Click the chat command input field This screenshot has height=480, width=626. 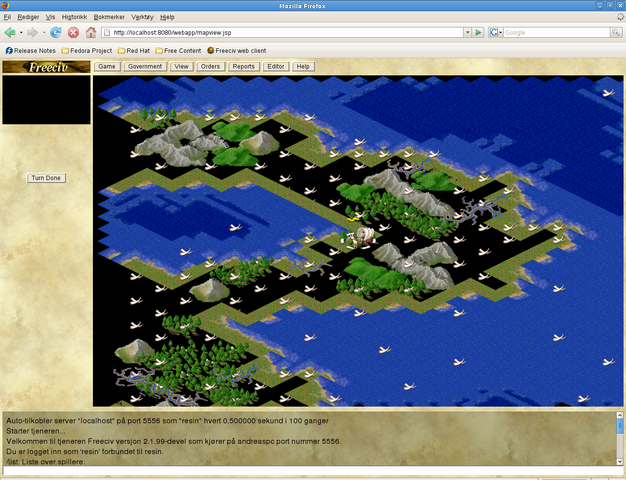coord(313,470)
